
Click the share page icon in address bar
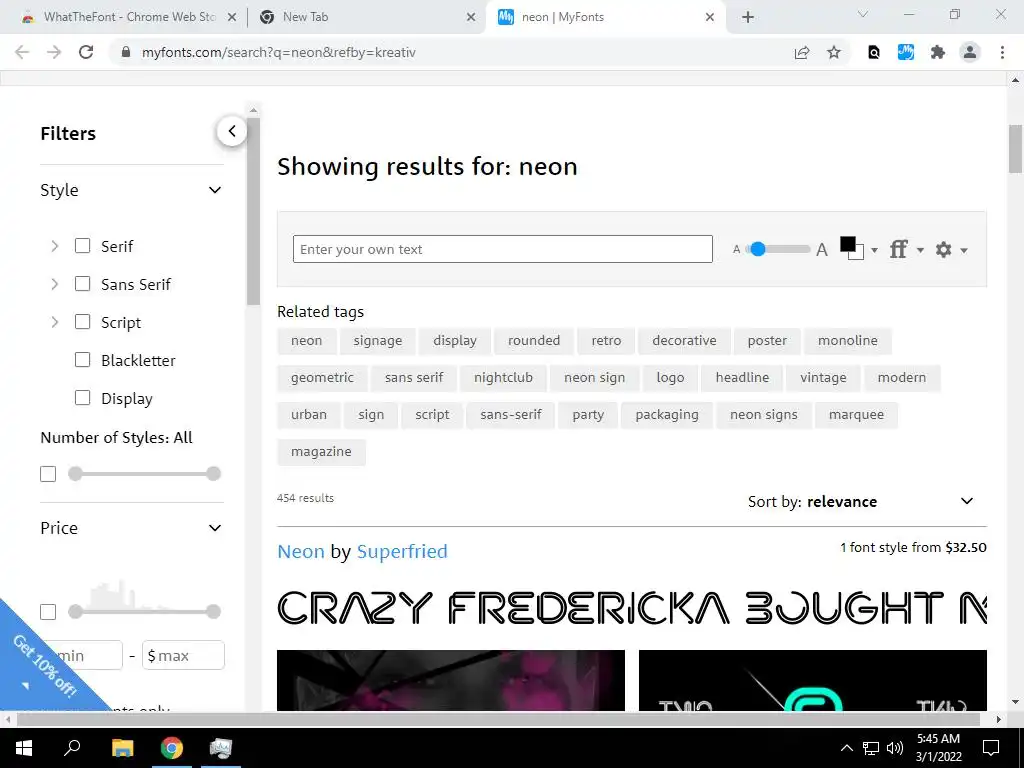802,52
